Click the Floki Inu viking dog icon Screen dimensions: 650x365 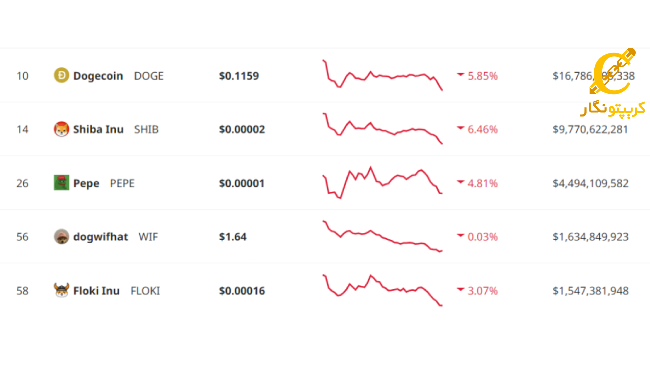click(x=61, y=290)
